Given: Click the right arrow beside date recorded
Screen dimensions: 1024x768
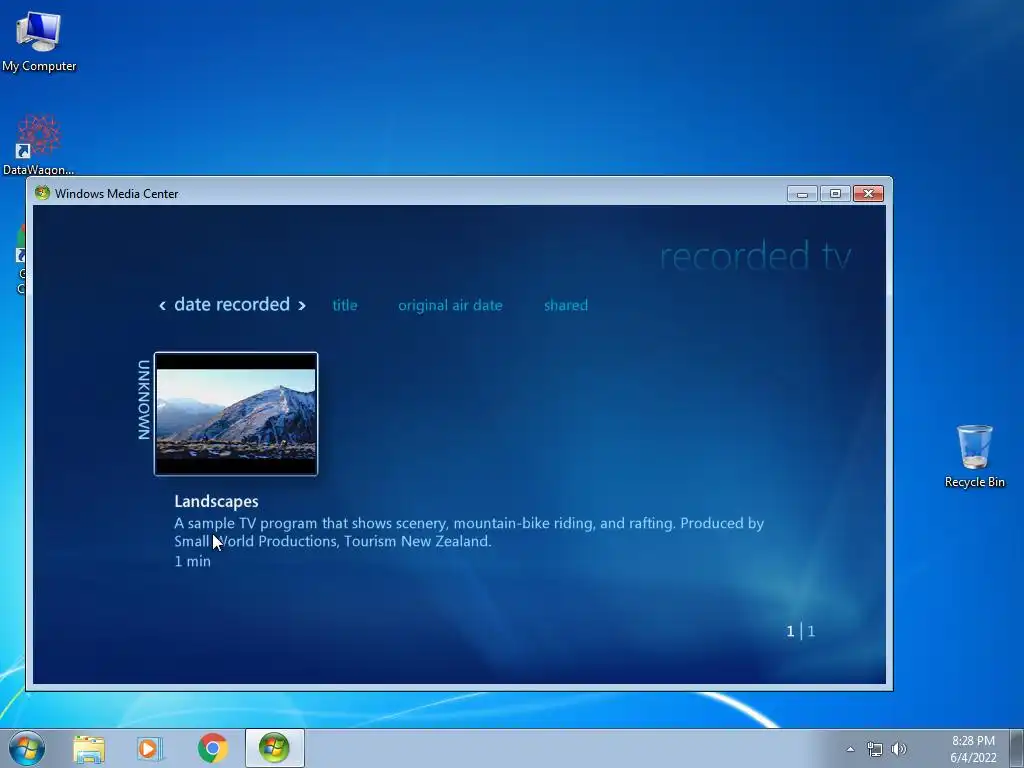Looking at the screenshot, I should pyautogui.click(x=302, y=305).
